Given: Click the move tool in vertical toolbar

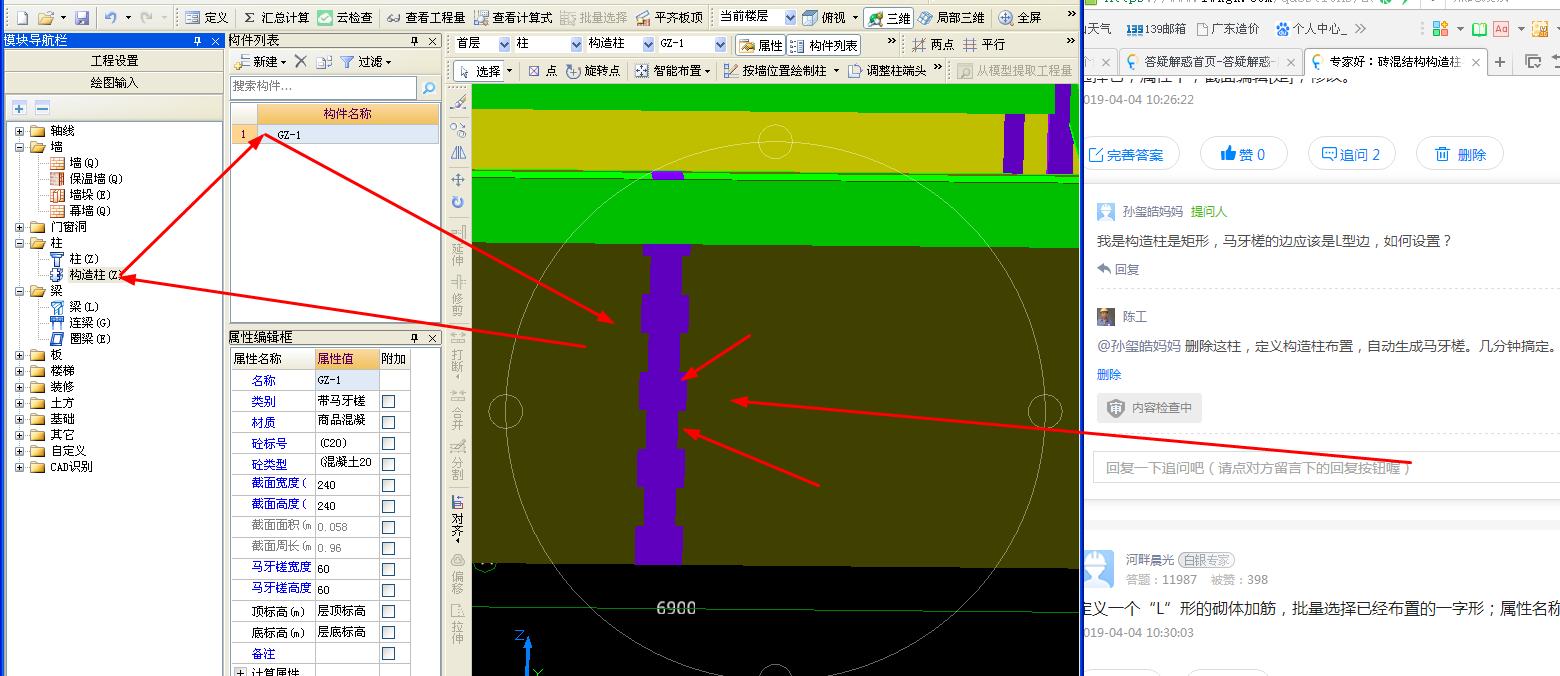Looking at the screenshot, I should [458, 179].
